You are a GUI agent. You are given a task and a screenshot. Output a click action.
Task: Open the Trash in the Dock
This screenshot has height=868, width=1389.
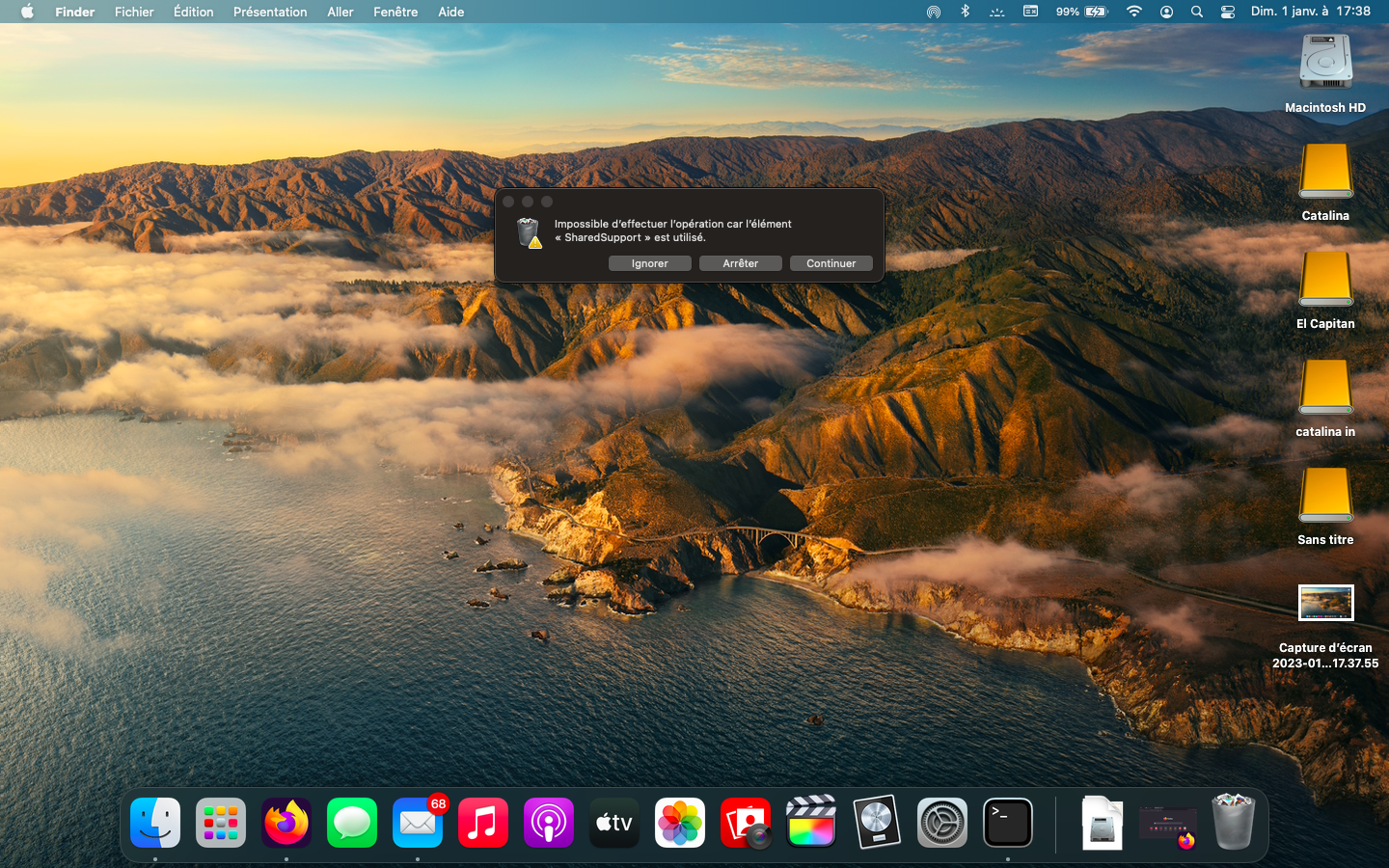(1233, 824)
